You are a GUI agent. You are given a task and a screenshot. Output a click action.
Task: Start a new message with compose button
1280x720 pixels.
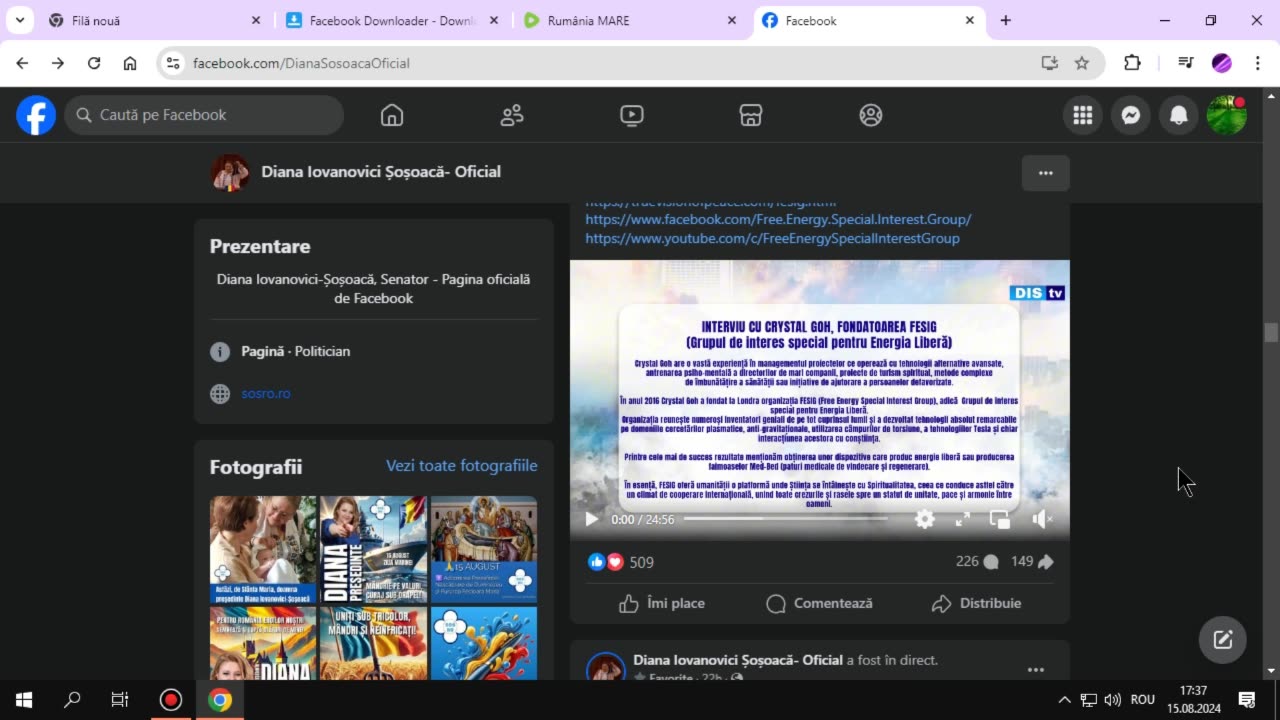point(1223,640)
